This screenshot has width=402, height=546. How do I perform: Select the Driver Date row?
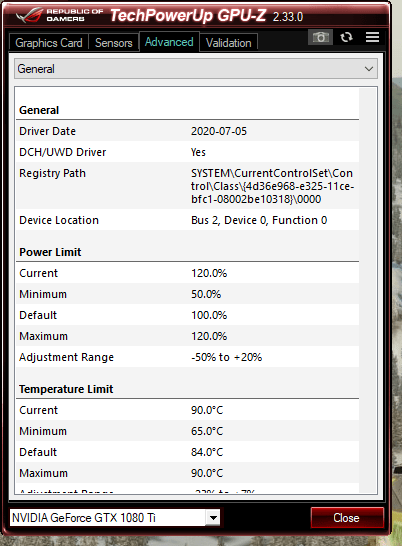pyautogui.click(x=187, y=131)
